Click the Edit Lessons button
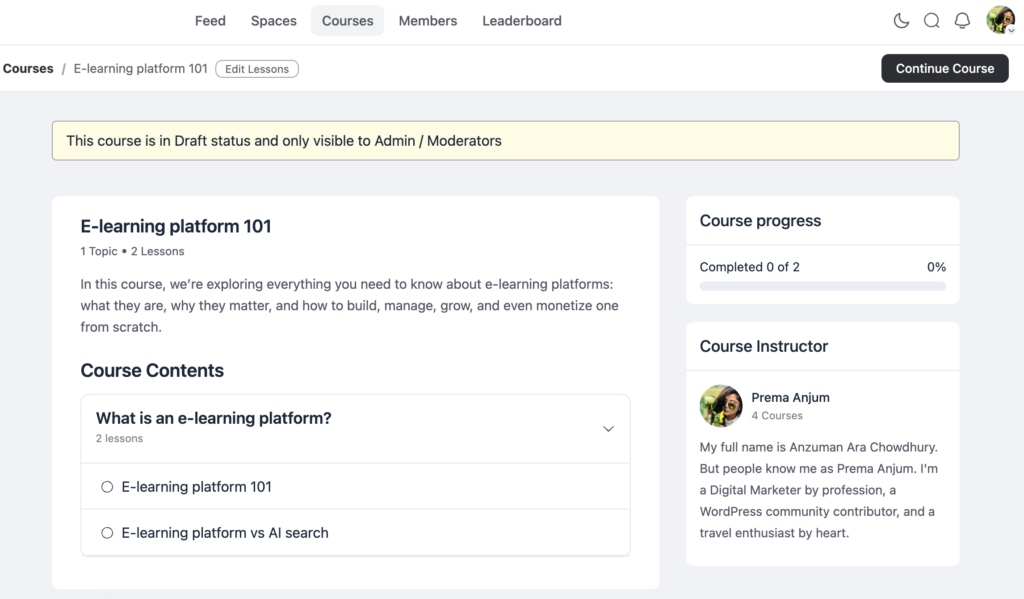The height and width of the screenshot is (599, 1024). [256, 68]
